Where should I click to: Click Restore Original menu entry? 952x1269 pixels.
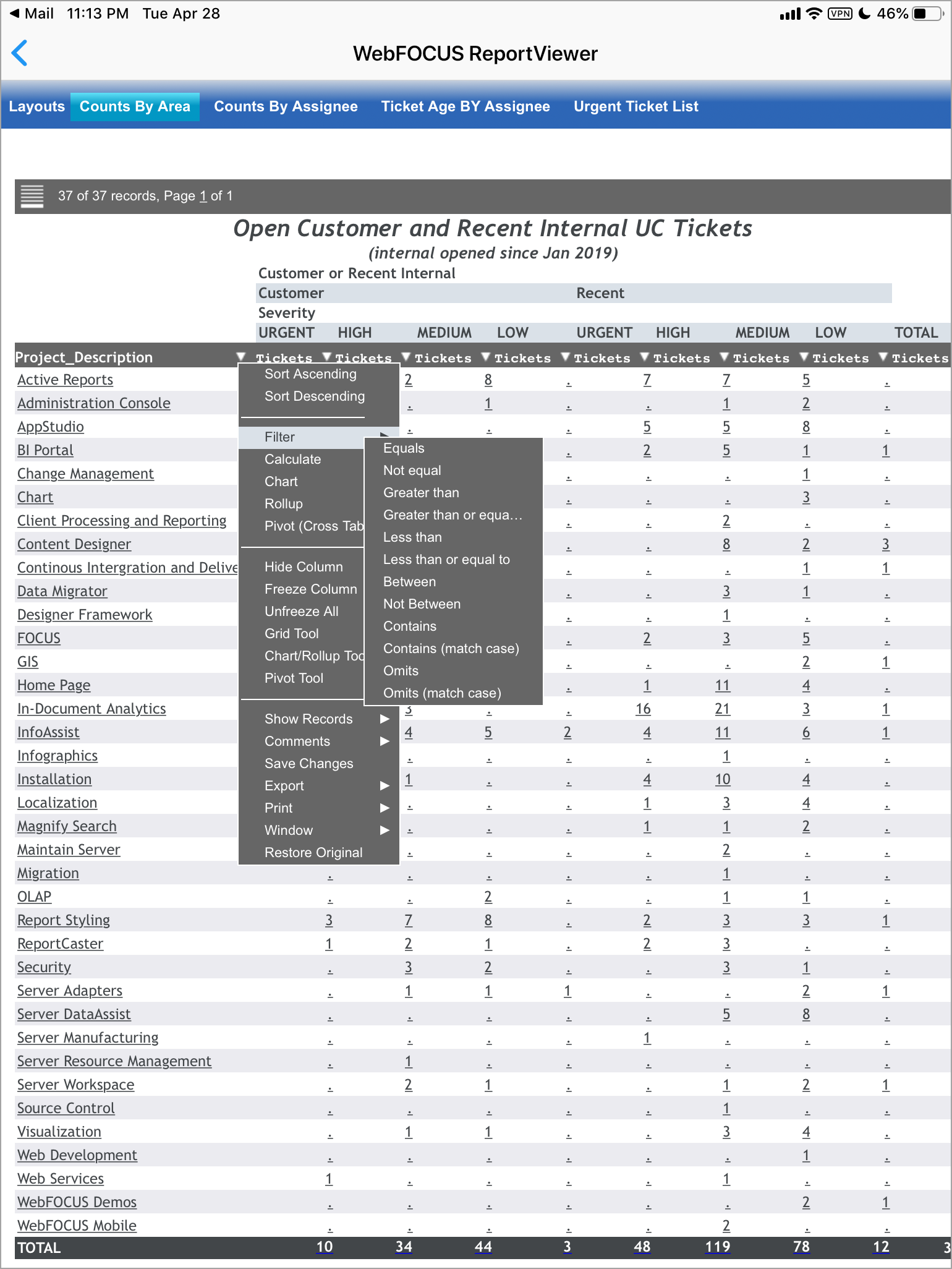[313, 853]
